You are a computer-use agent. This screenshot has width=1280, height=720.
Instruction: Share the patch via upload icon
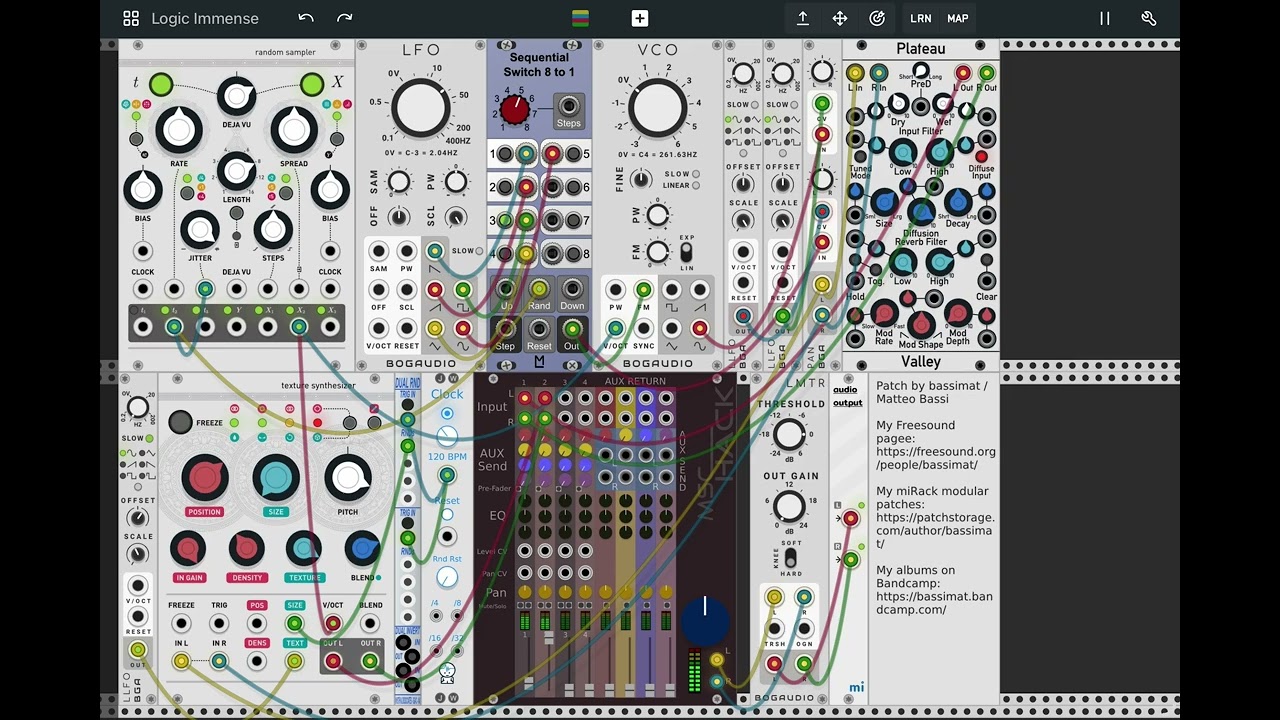pyautogui.click(x=802, y=18)
